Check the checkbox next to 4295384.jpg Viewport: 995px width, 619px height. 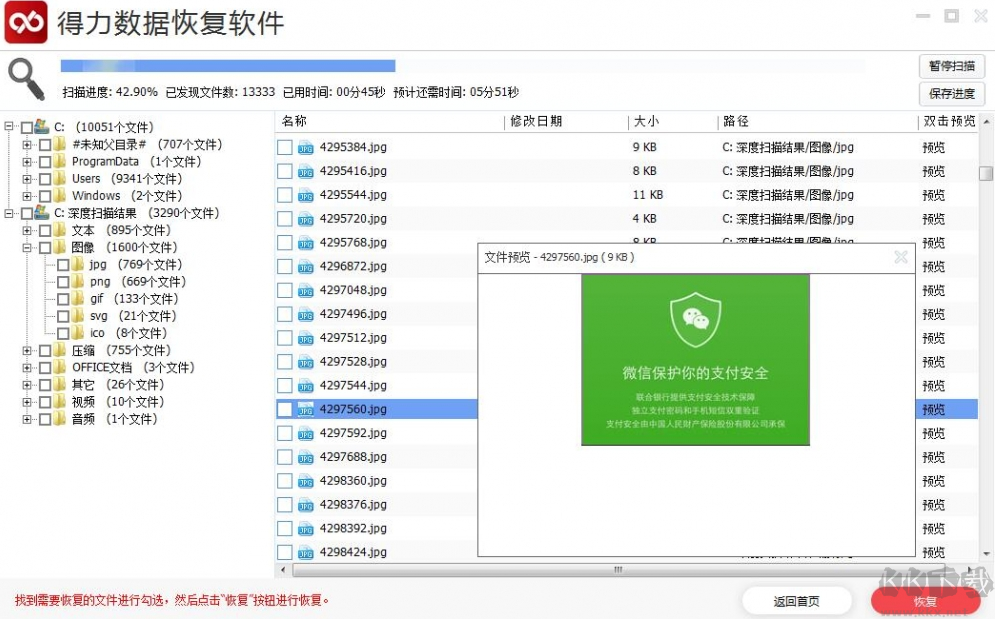tap(283, 147)
